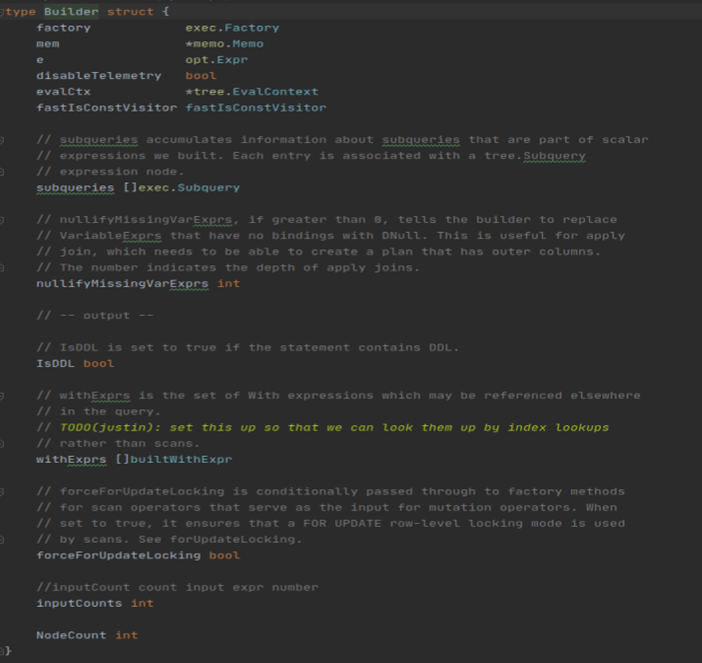702x663 pixels.
Task: Click the '*memo.Memo' type
Action: click(224, 44)
